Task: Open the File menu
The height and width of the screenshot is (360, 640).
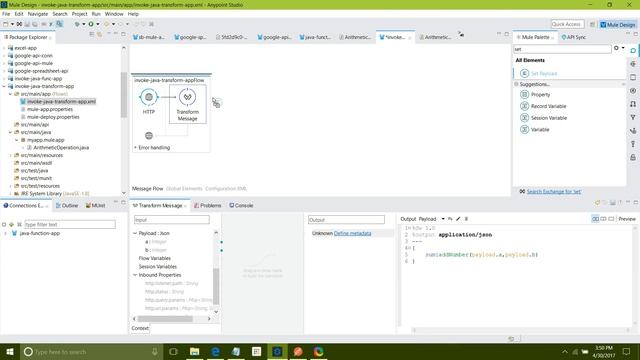Action: [x=6, y=14]
